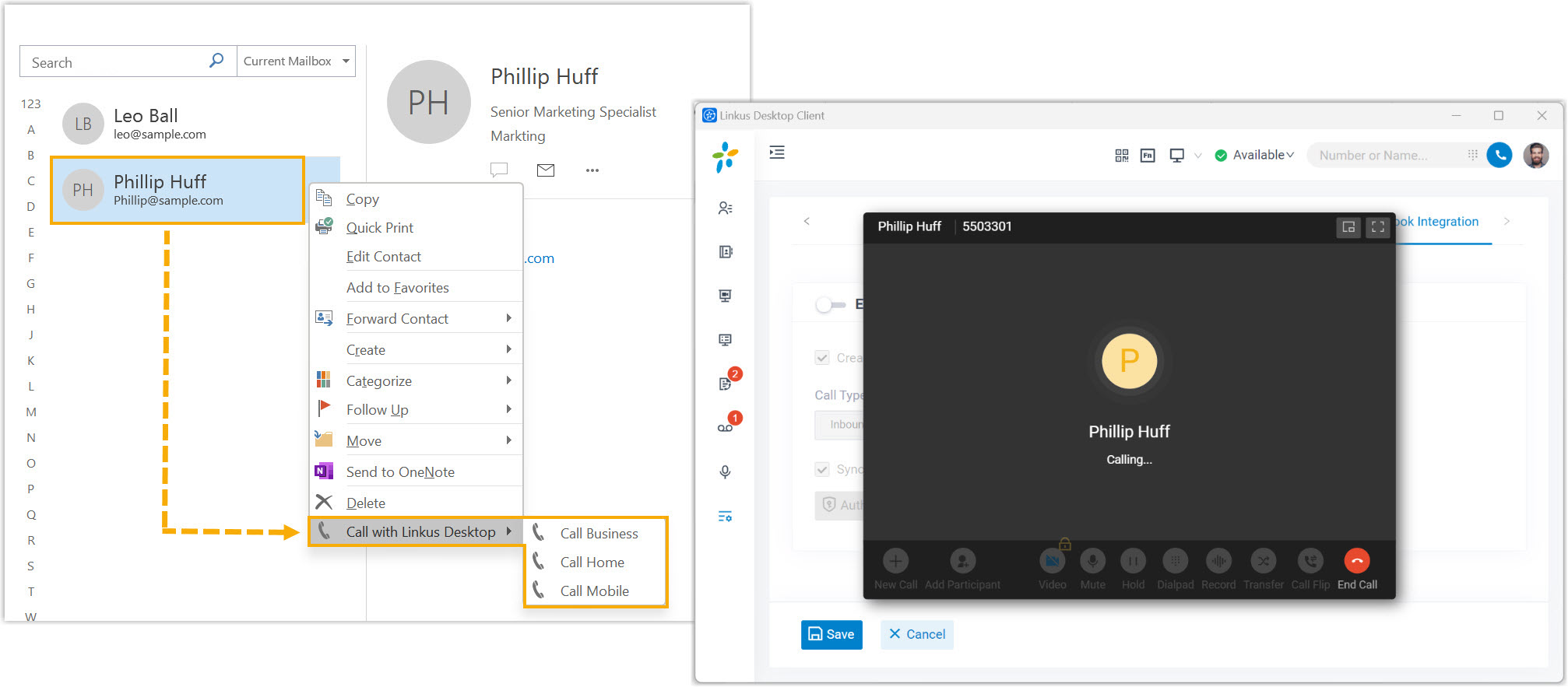Select Call Mobile
Viewport: 1568px width, 687px height.
596,591
